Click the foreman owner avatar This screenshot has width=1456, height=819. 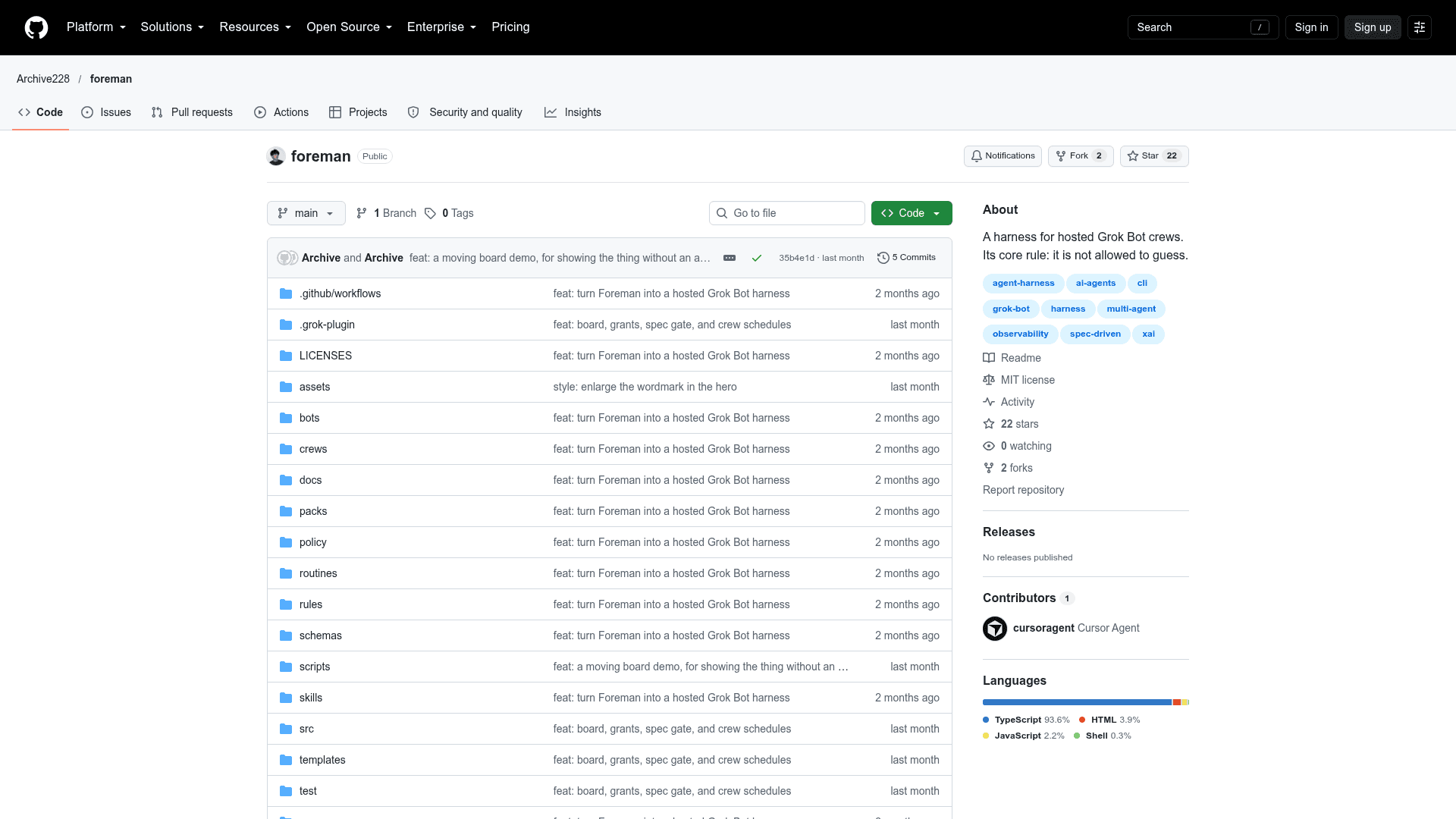point(276,156)
